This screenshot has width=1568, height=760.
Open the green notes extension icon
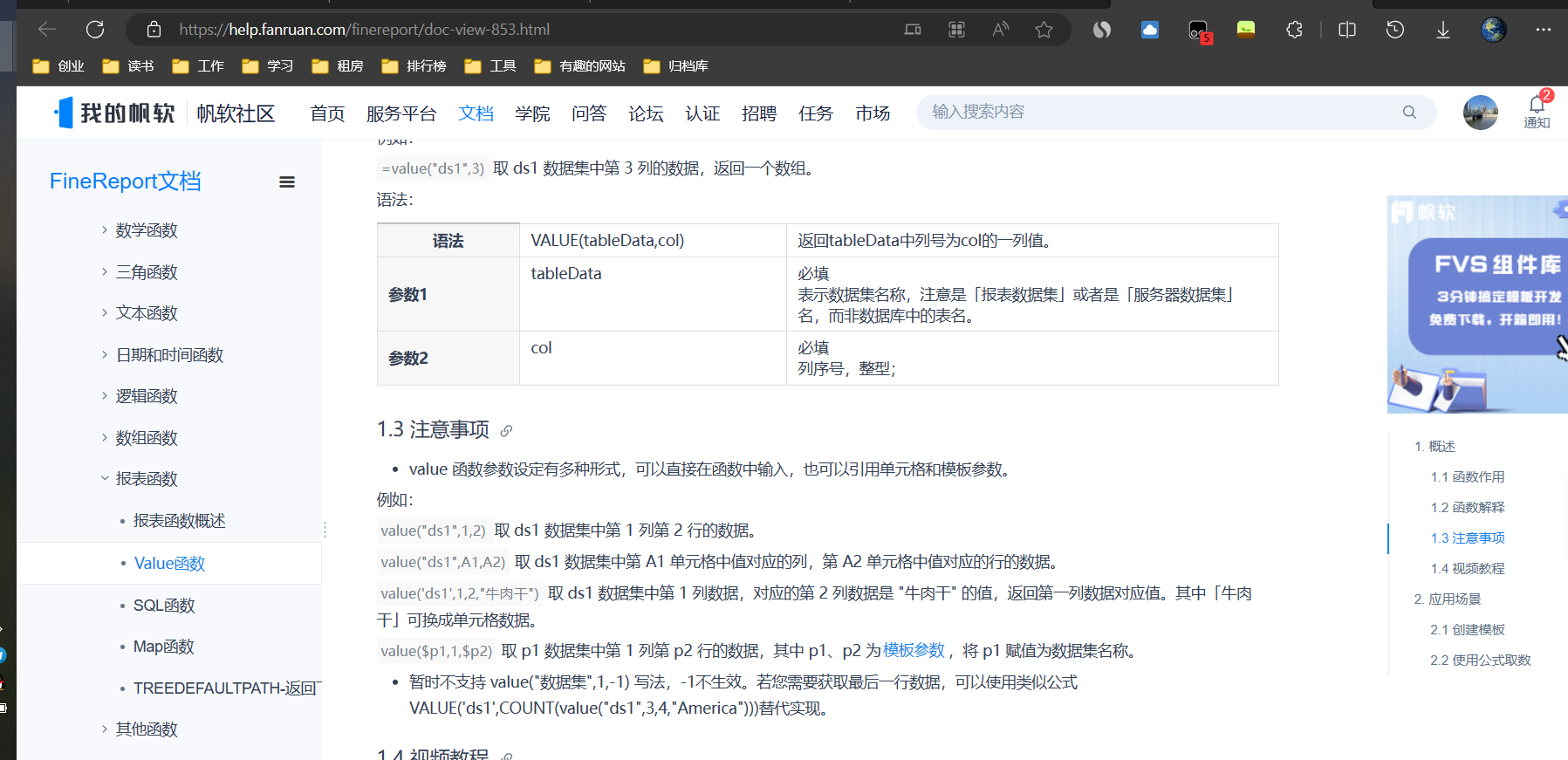pos(1246,30)
